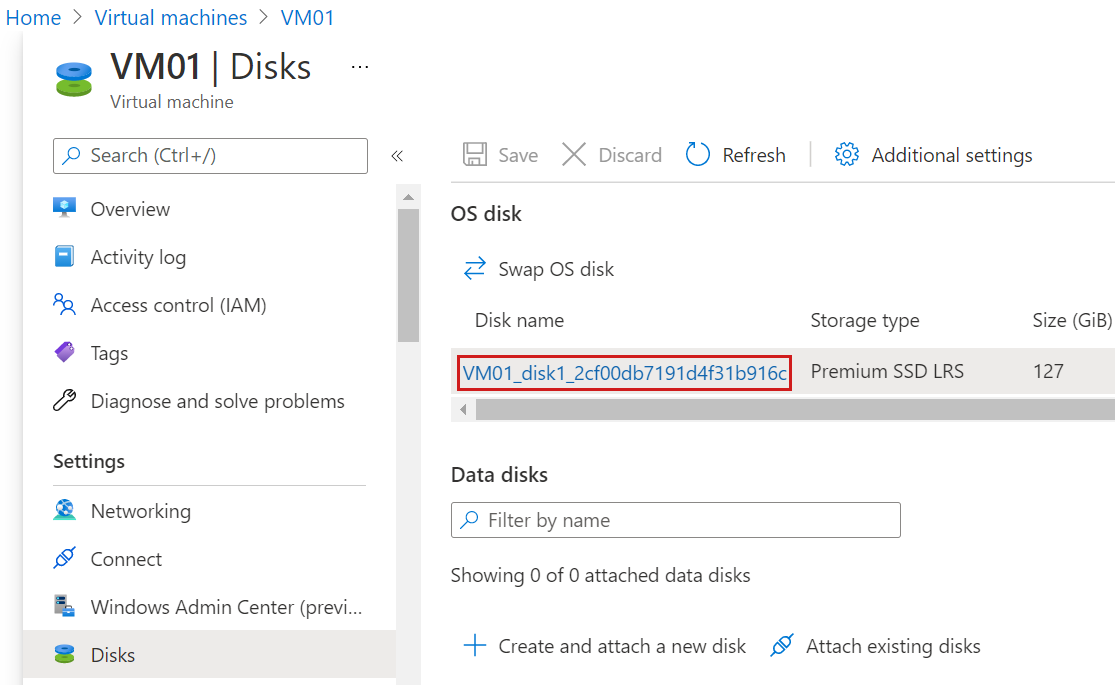Viewport: 1115px width, 685px height.
Task: Select Access control (IAM)
Action: point(66,304)
